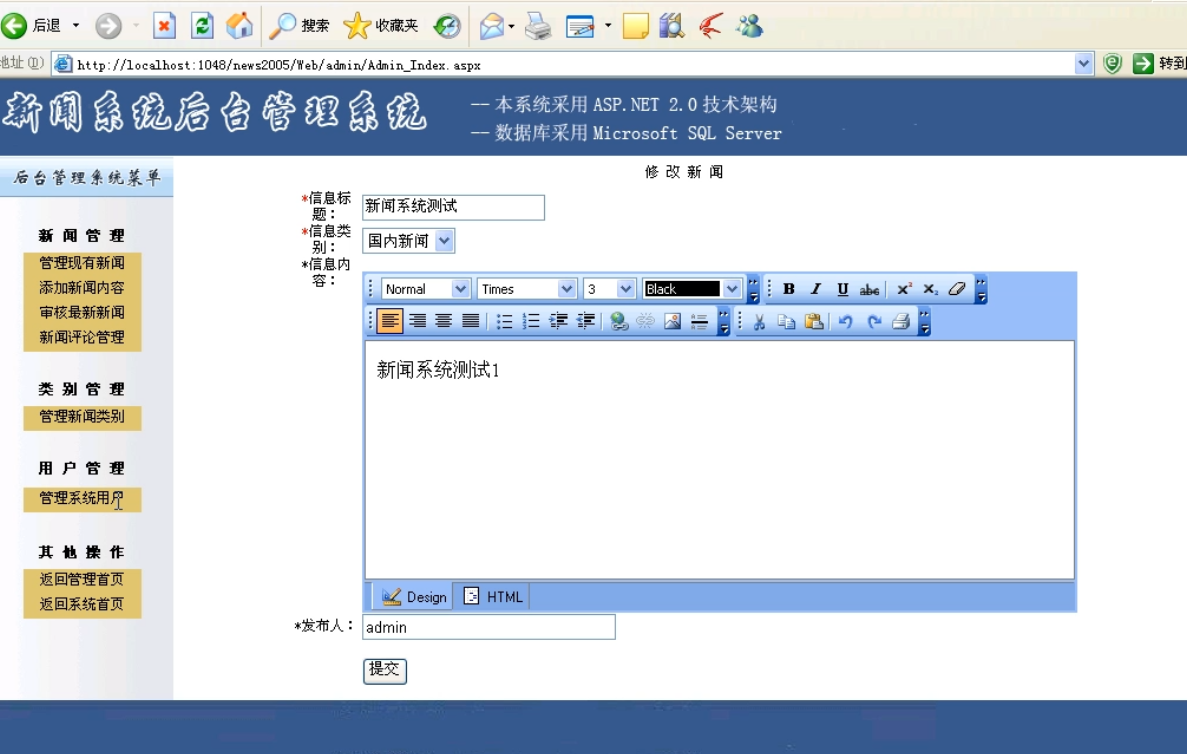Click the editor print icon
This screenshot has height=754, width=1187.
[901, 322]
